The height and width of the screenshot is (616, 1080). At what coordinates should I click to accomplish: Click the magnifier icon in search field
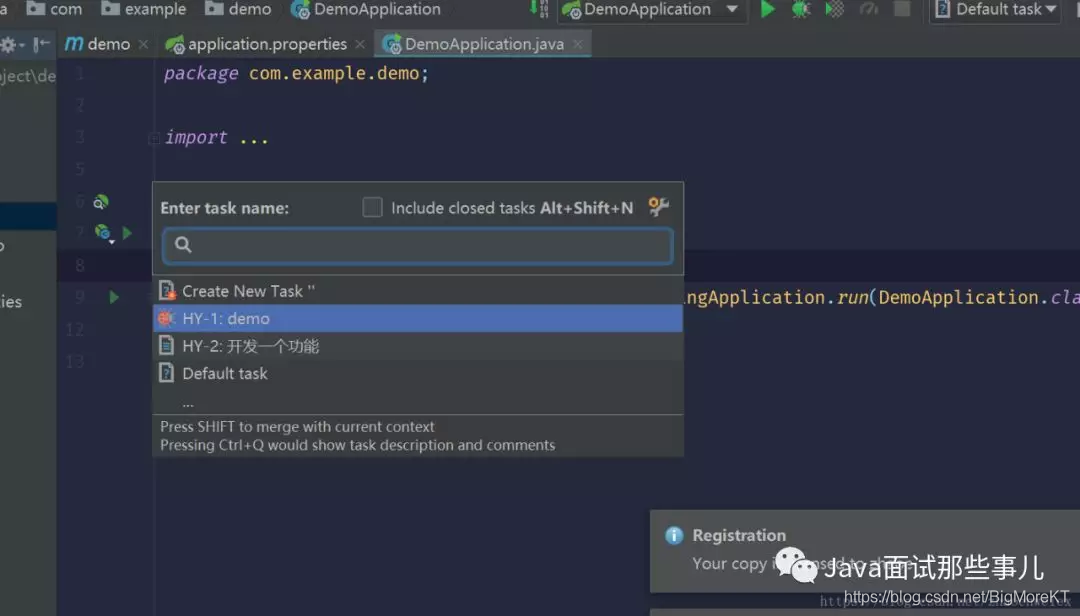pos(183,245)
